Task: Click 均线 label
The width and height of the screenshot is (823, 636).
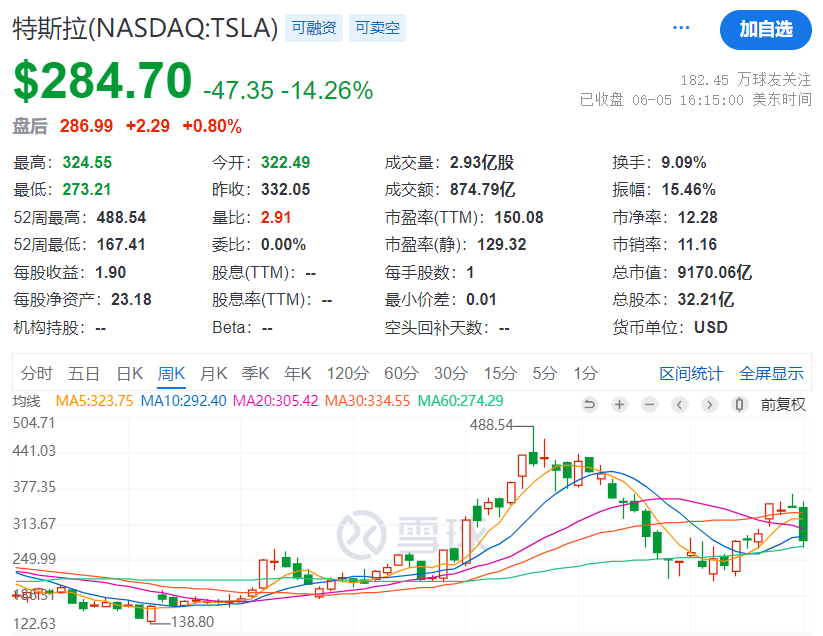Action: pyautogui.click(x=26, y=401)
